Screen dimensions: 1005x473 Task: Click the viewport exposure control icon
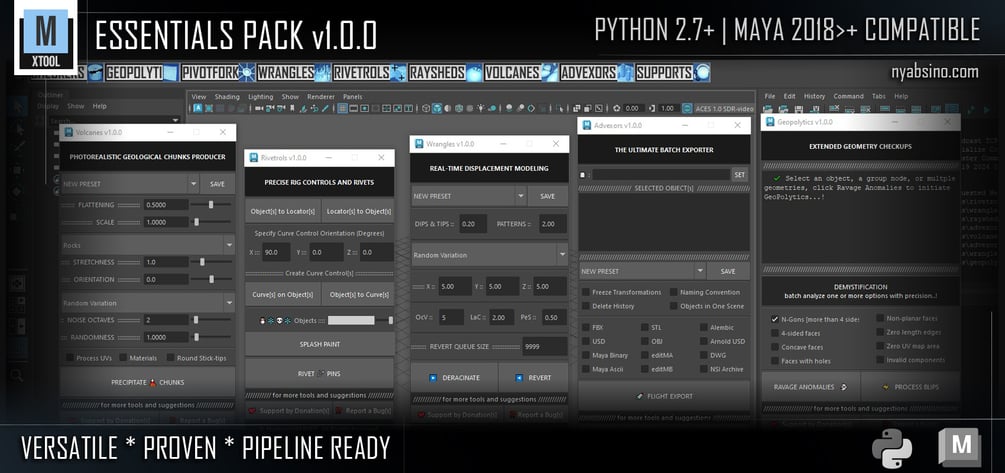click(x=617, y=108)
